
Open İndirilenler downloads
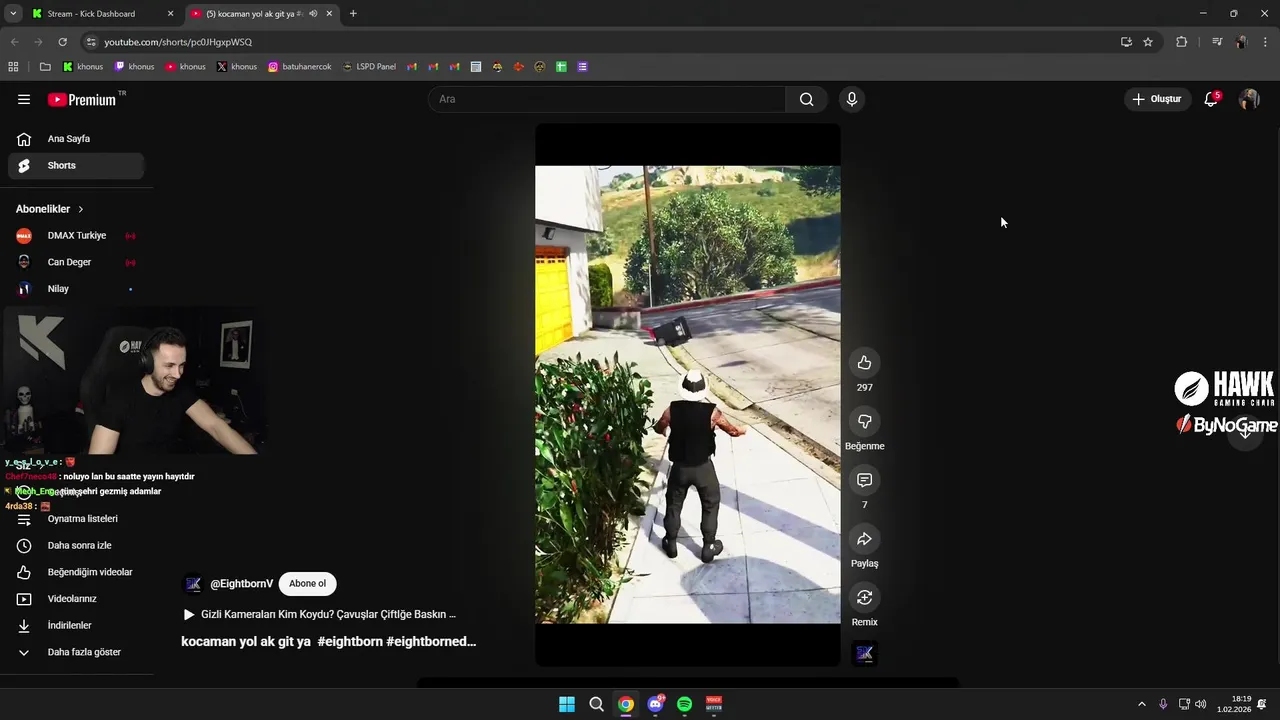(x=76, y=626)
